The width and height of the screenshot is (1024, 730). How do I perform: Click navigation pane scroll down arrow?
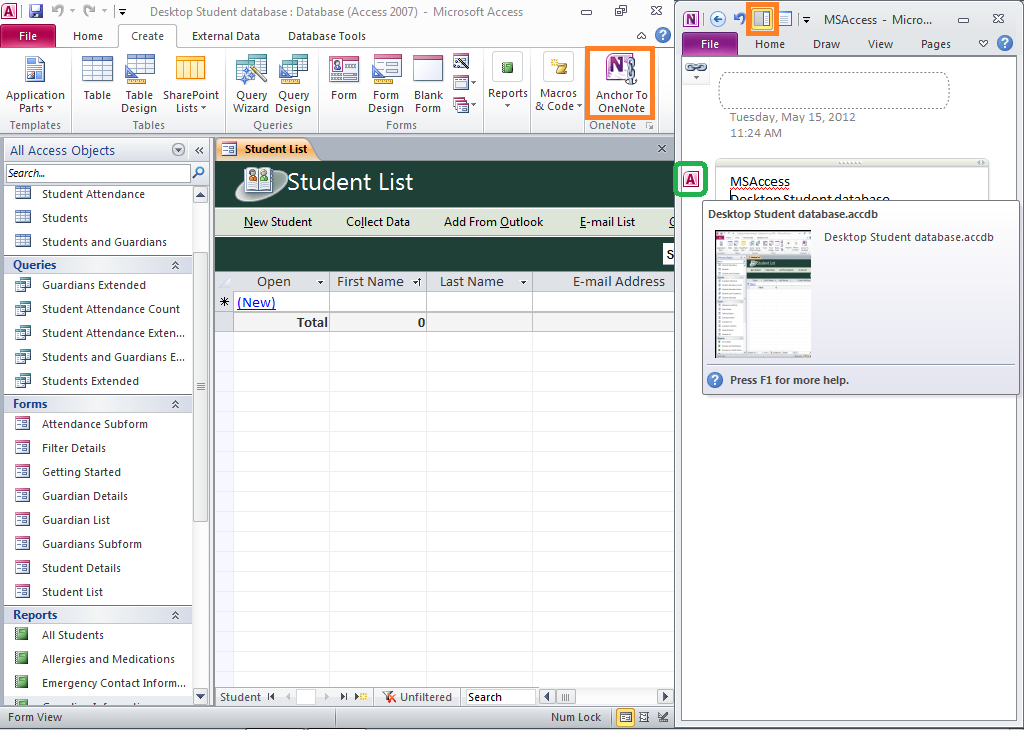[x=200, y=696]
